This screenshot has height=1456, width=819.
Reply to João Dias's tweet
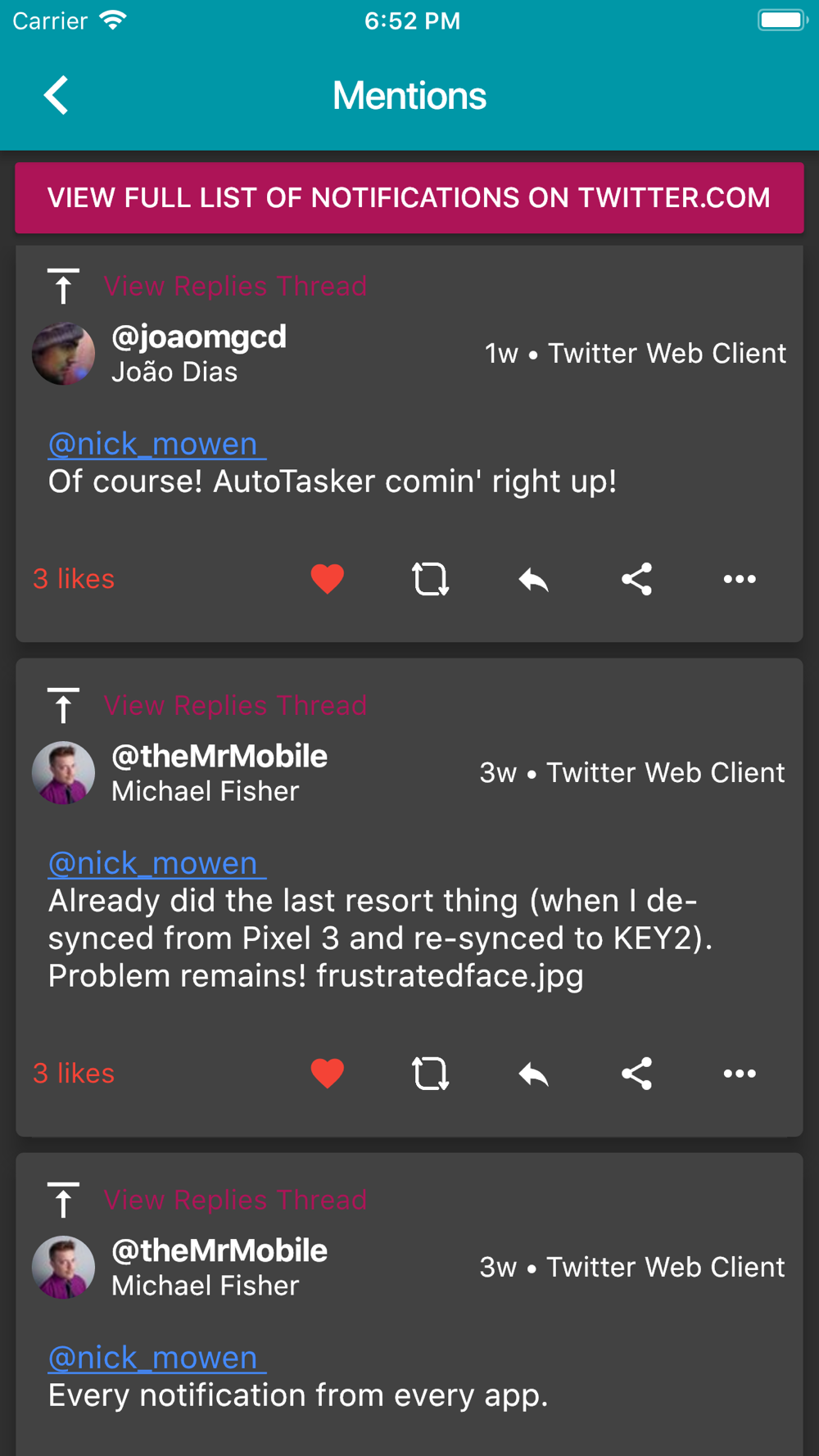533,579
